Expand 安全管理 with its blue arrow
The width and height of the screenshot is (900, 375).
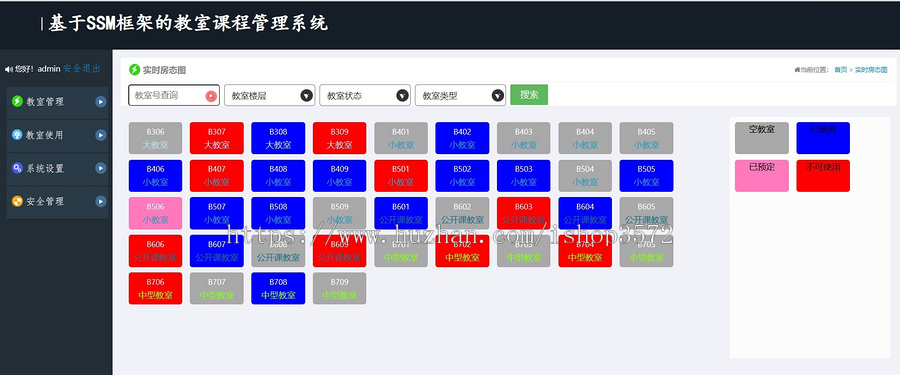[101, 202]
